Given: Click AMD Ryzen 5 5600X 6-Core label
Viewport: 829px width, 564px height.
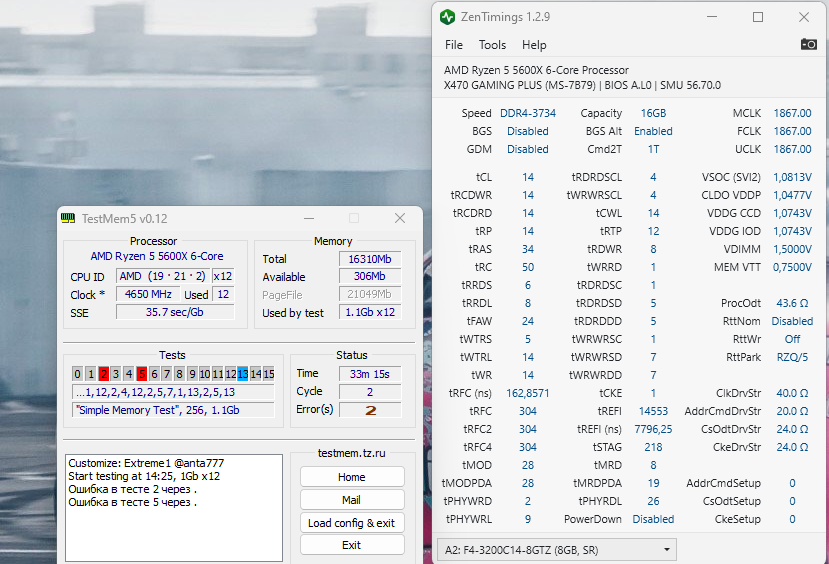Looking at the screenshot, I should (157, 256).
